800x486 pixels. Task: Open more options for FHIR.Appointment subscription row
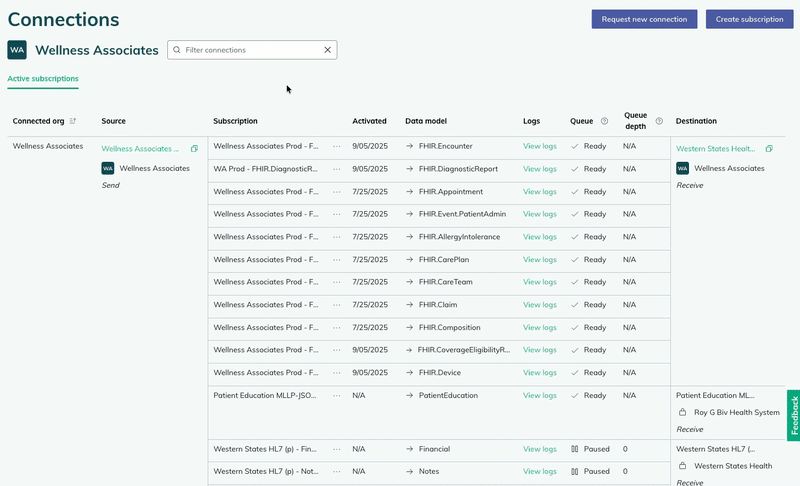point(337,192)
